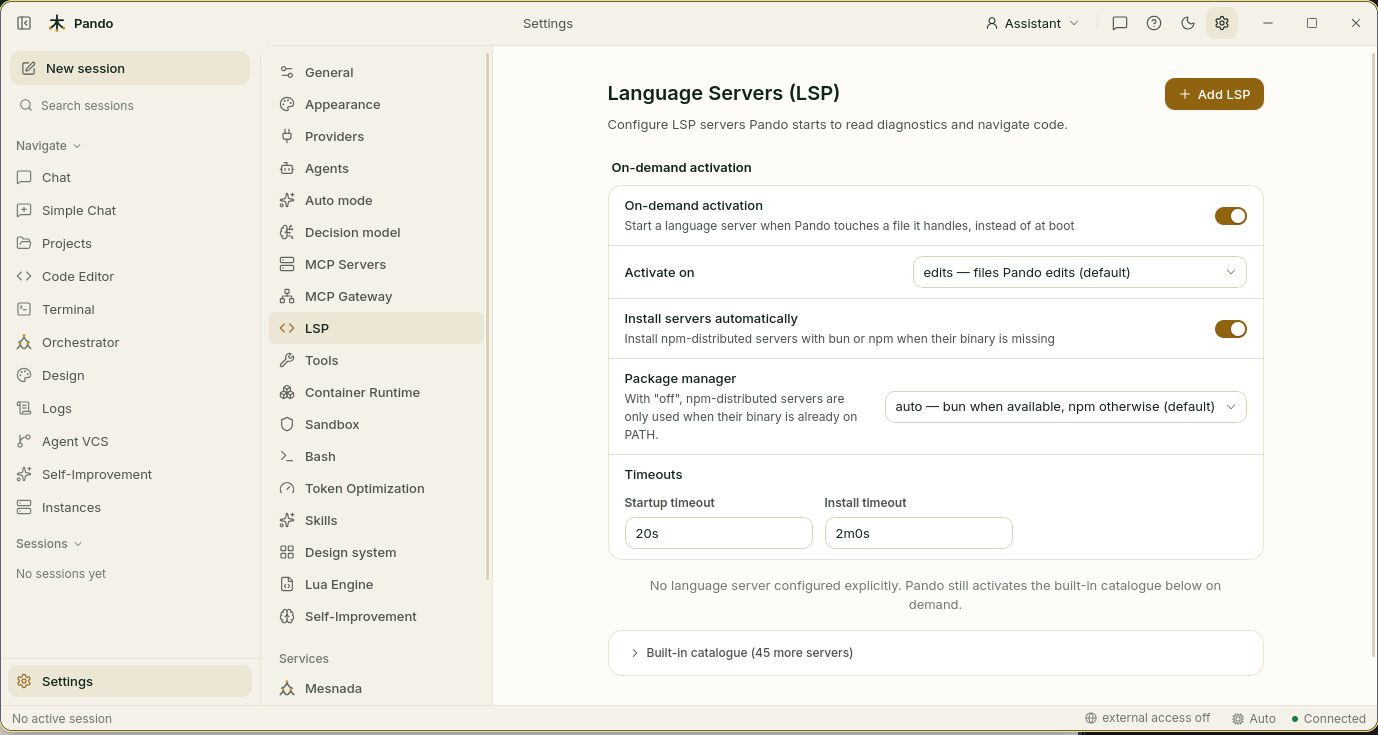Screen dimensions: 1378x735
Task: Collapse the Navigate section
Action: (x=48, y=145)
